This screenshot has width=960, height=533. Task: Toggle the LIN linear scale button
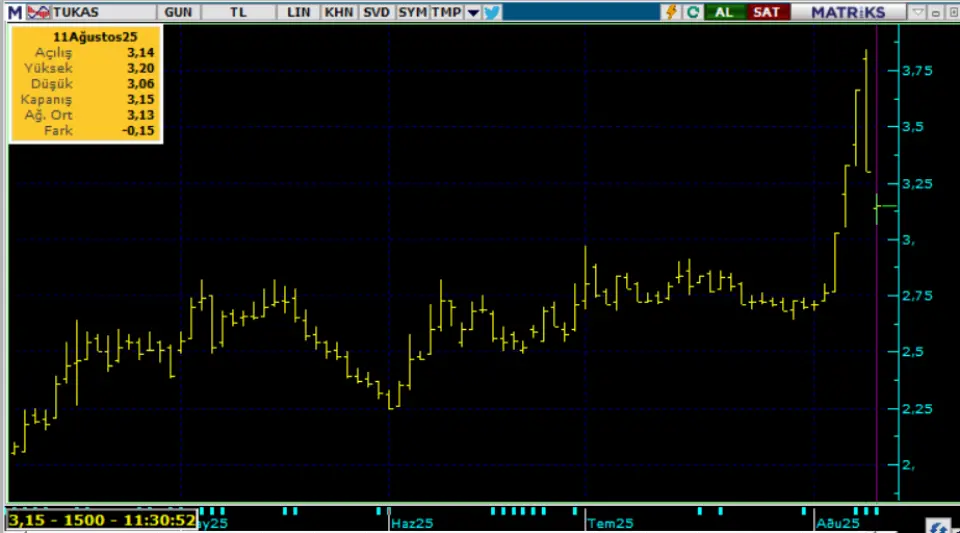[298, 12]
